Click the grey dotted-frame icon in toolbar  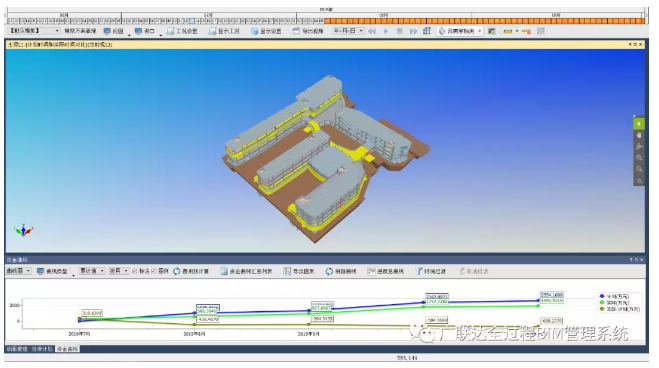click(541, 31)
